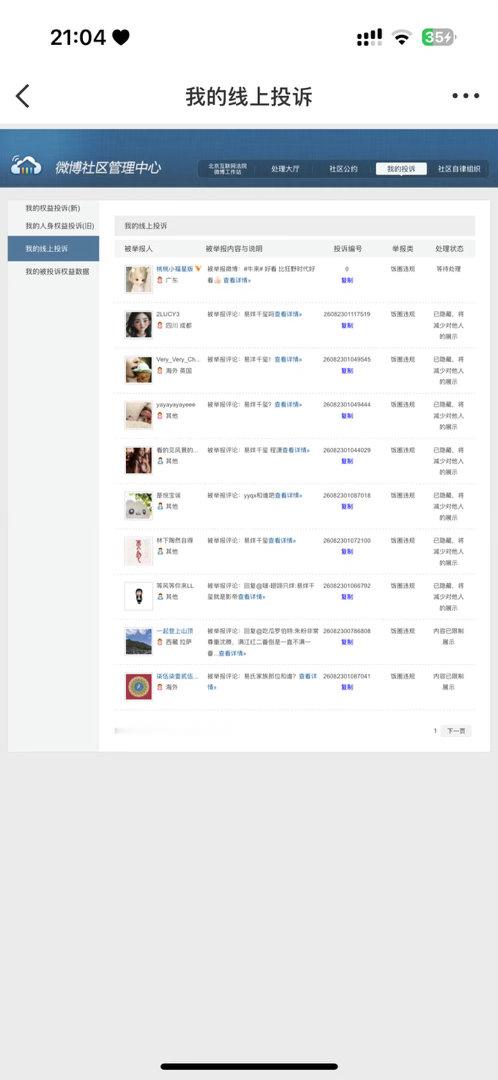This screenshot has width=498, height=1080.
Task: Tap the battery indicator in status bar
Action: click(x=439, y=37)
